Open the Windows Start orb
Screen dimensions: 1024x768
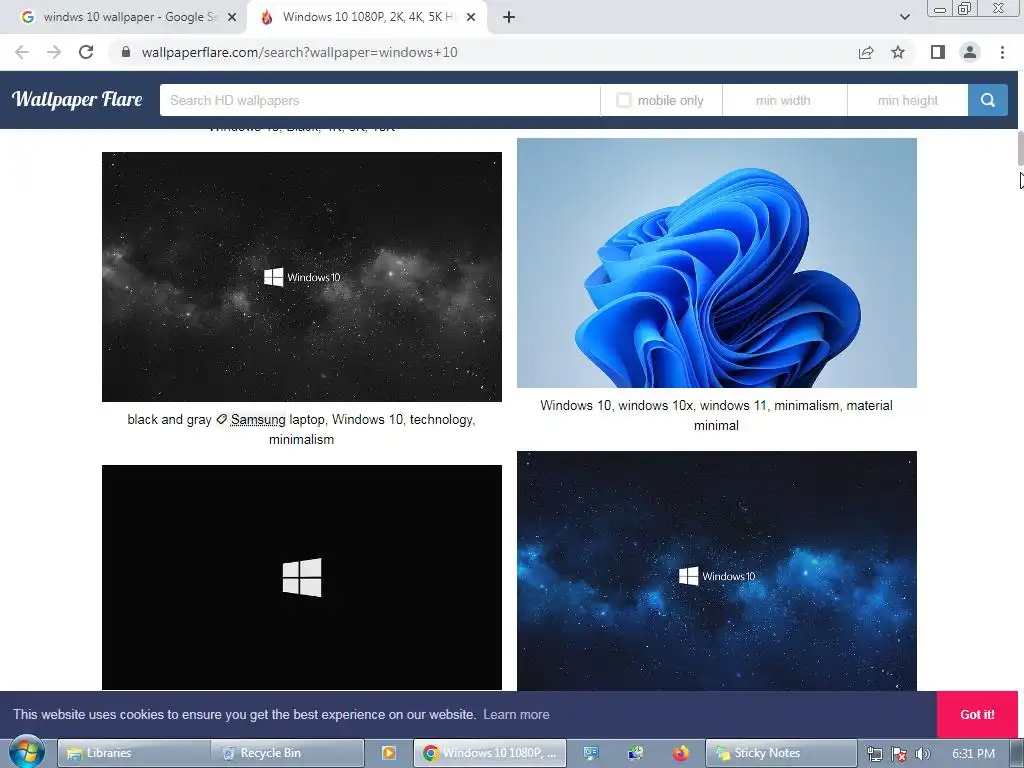[x=26, y=752]
